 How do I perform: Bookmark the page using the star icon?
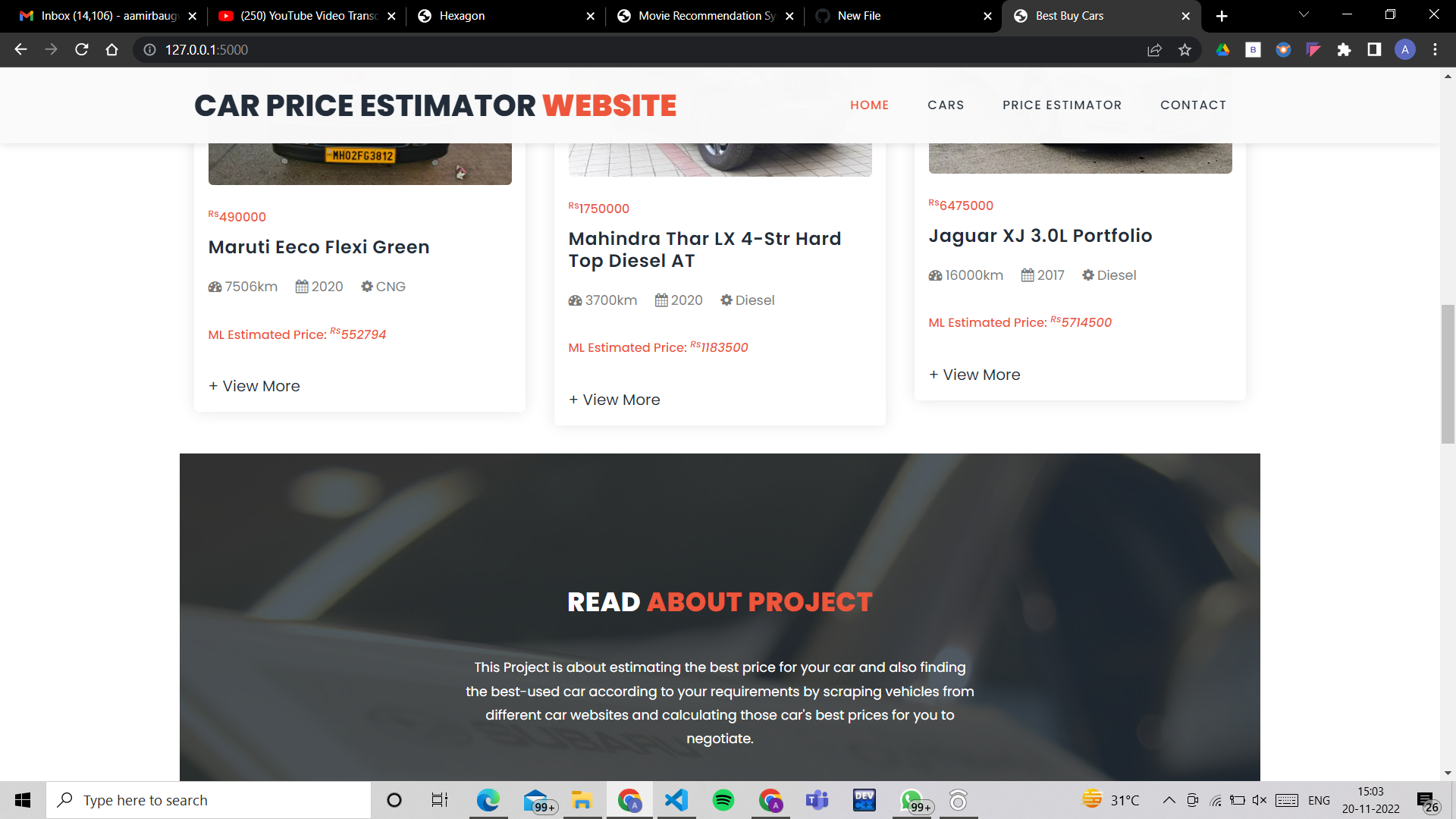[x=1185, y=50]
